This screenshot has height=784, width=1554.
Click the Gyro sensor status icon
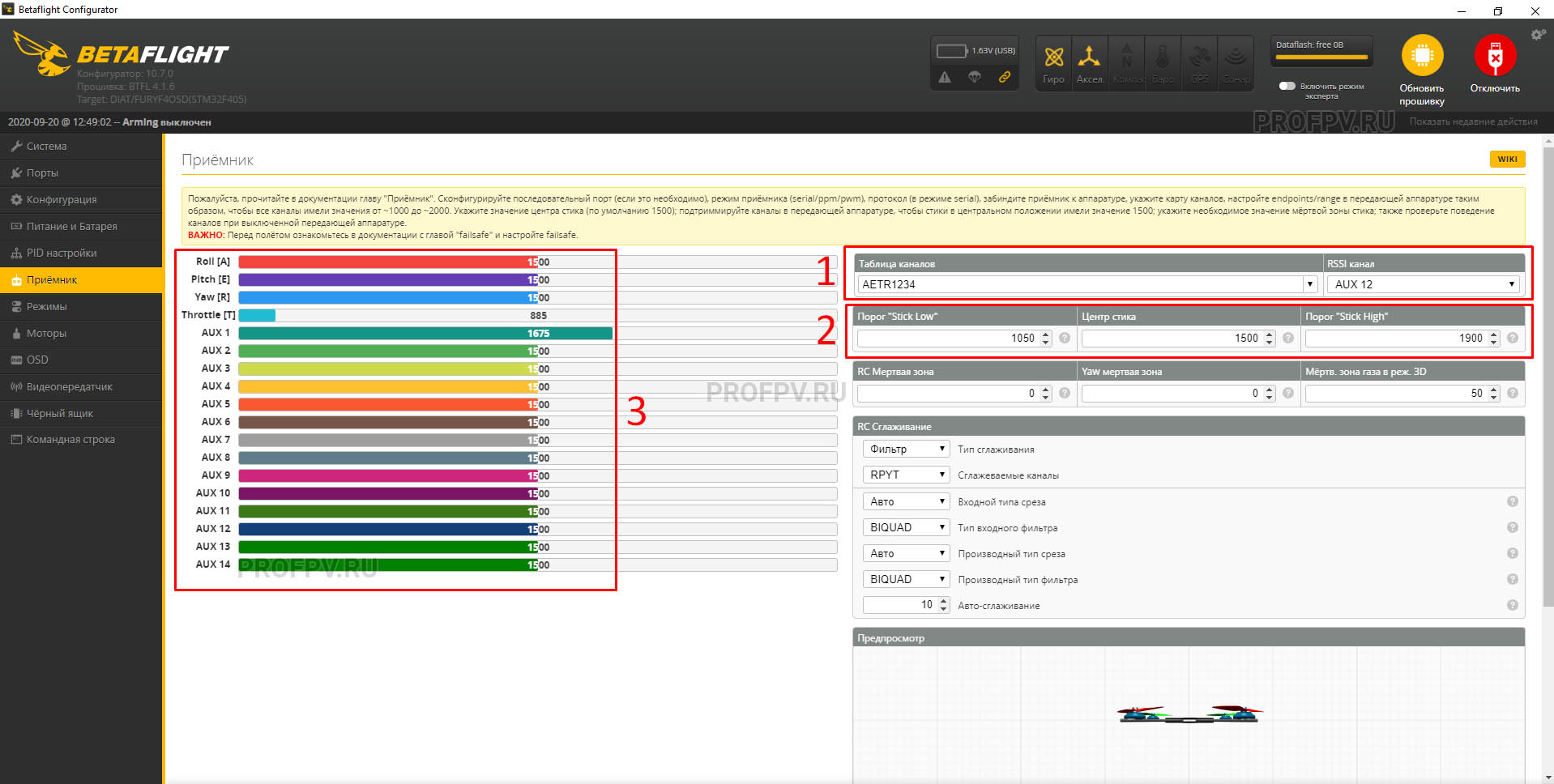[1053, 63]
